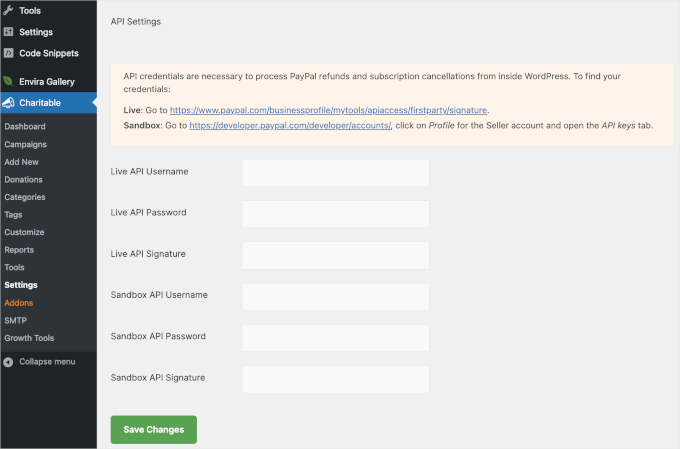Image resolution: width=680 pixels, height=449 pixels.
Task: Open the Reports submenu item
Action: [19, 250]
